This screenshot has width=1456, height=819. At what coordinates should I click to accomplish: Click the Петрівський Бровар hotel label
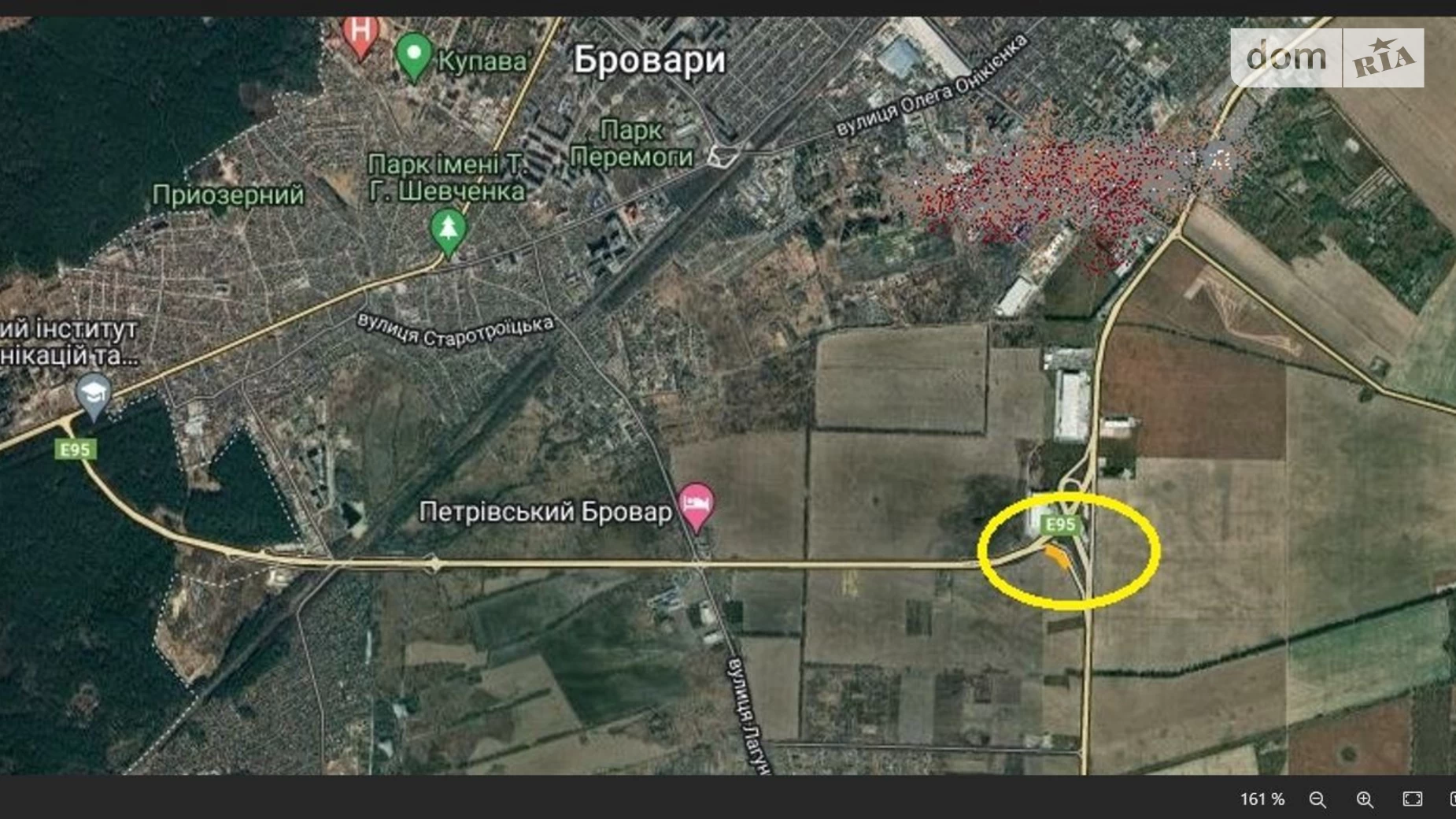[545, 512]
